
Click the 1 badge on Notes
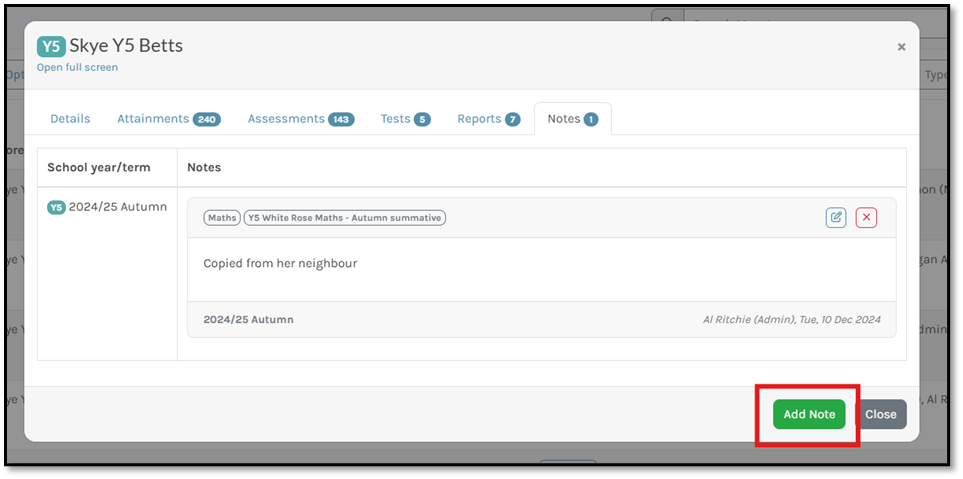[591, 120]
